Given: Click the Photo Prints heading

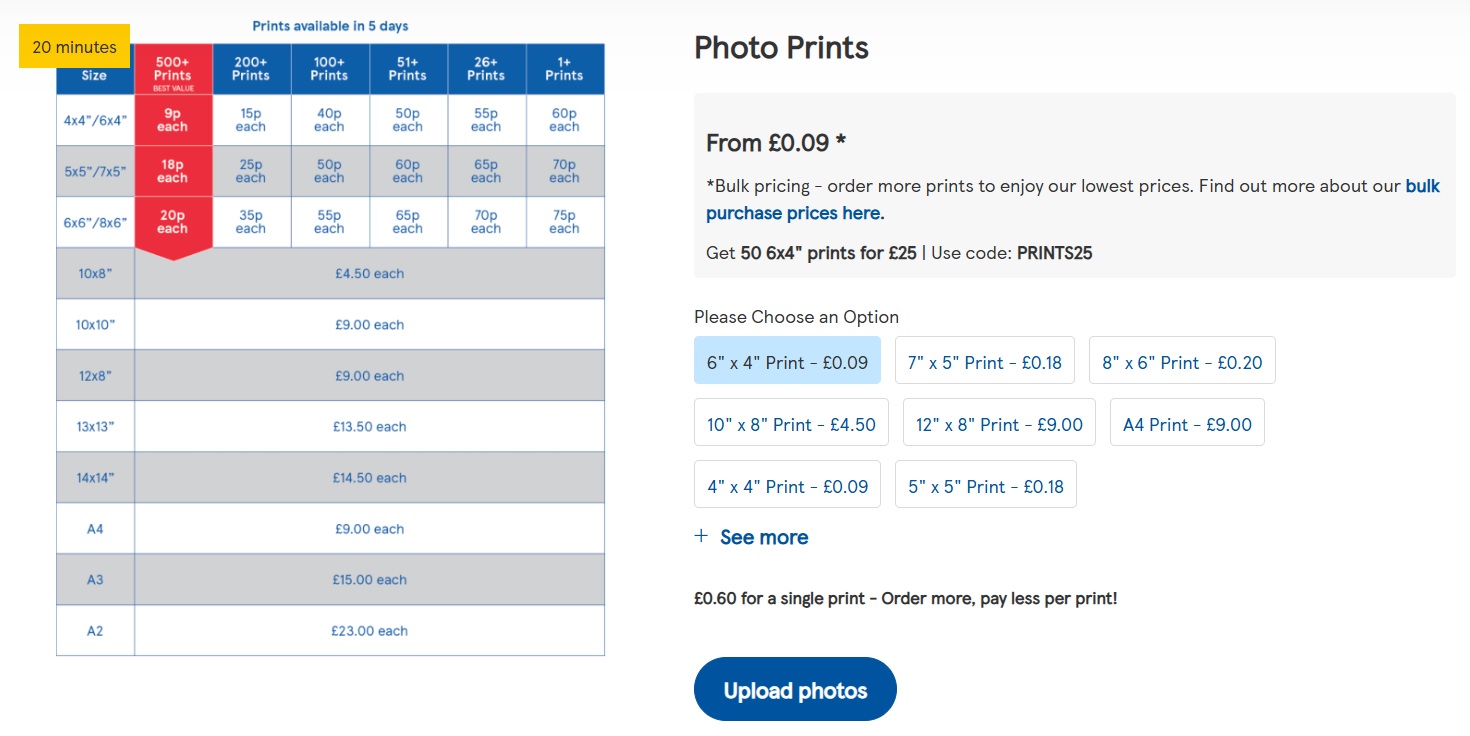Looking at the screenshot, I should coord(781,48).
